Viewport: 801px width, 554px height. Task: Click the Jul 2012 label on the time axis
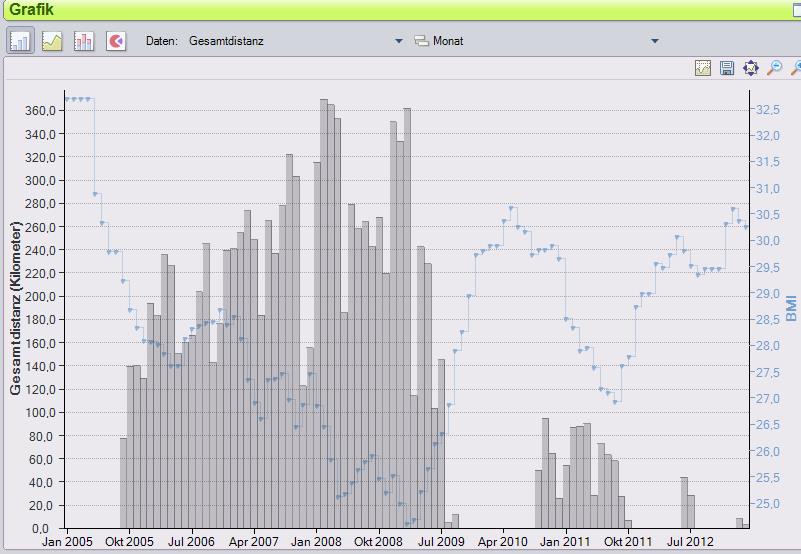pyautogui.click(x=690, y=542)
